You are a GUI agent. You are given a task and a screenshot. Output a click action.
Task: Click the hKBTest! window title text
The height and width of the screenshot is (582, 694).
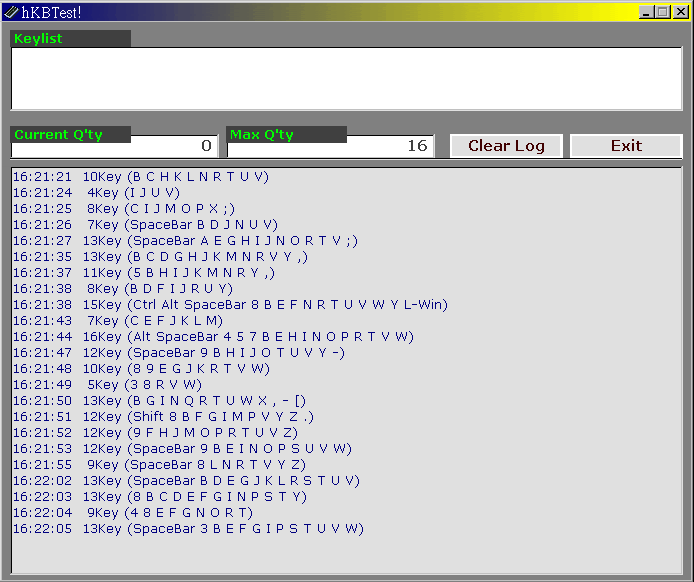click(51, 12)
